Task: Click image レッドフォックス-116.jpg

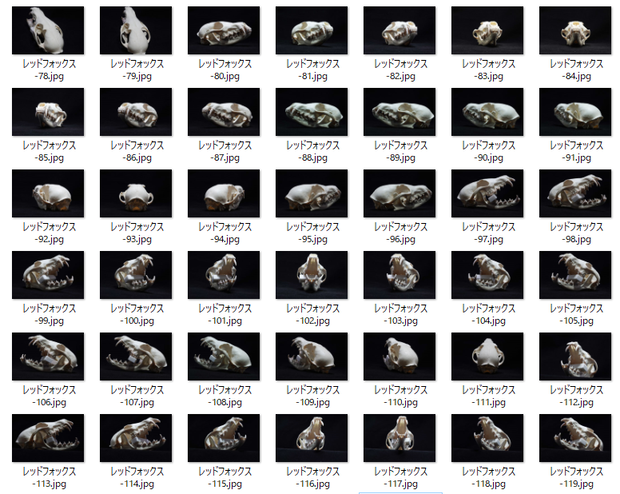Action: tap(312, 438)
